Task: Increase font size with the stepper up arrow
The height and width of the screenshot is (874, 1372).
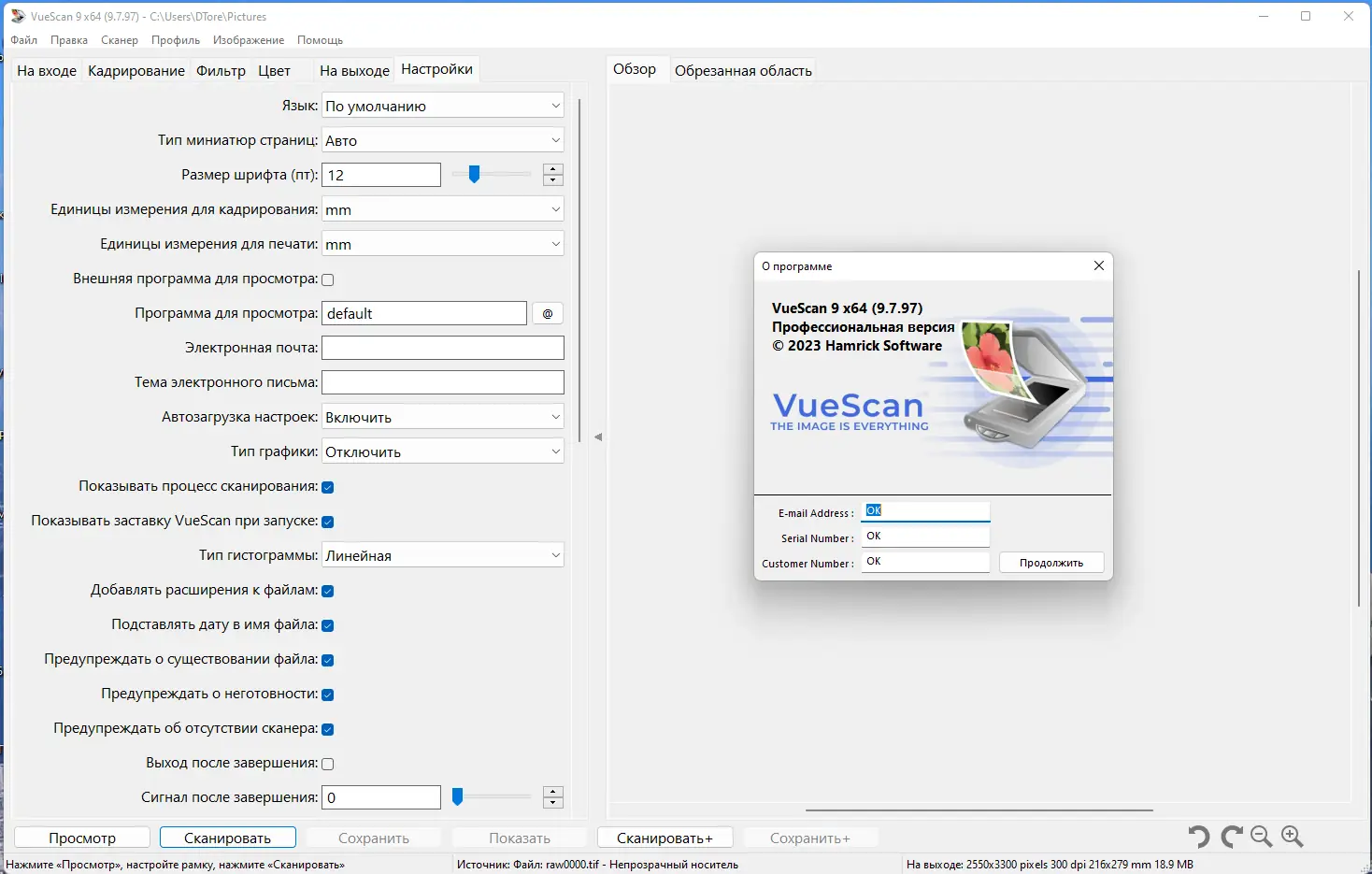Action: [x=553, y=169]
